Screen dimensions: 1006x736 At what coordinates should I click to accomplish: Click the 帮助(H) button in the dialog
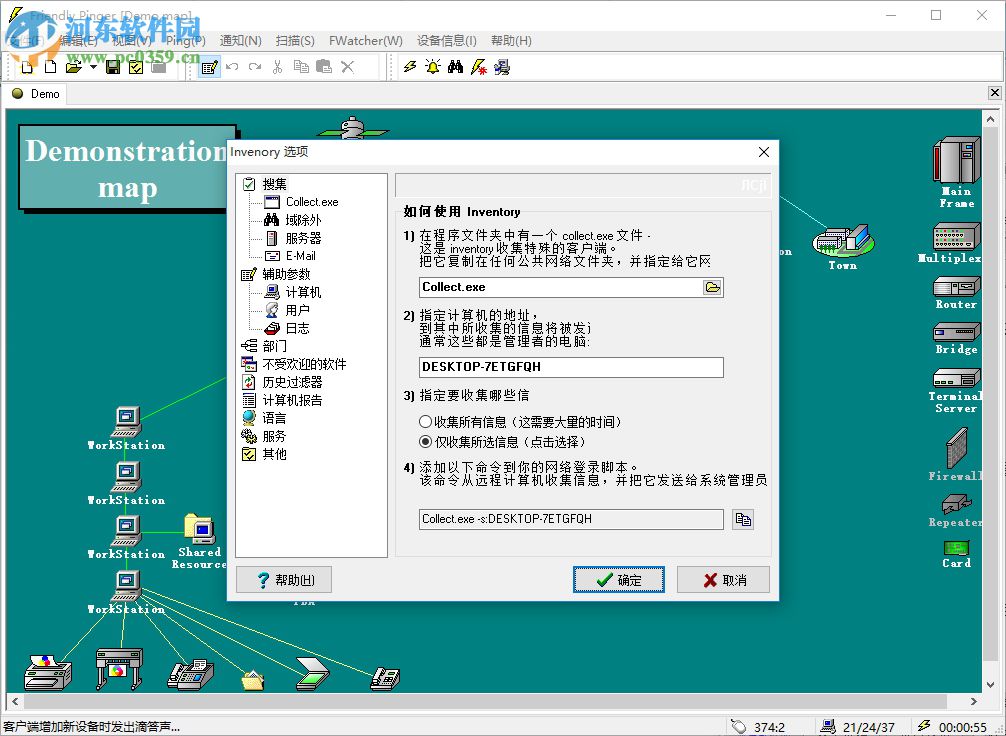point(283,580)
